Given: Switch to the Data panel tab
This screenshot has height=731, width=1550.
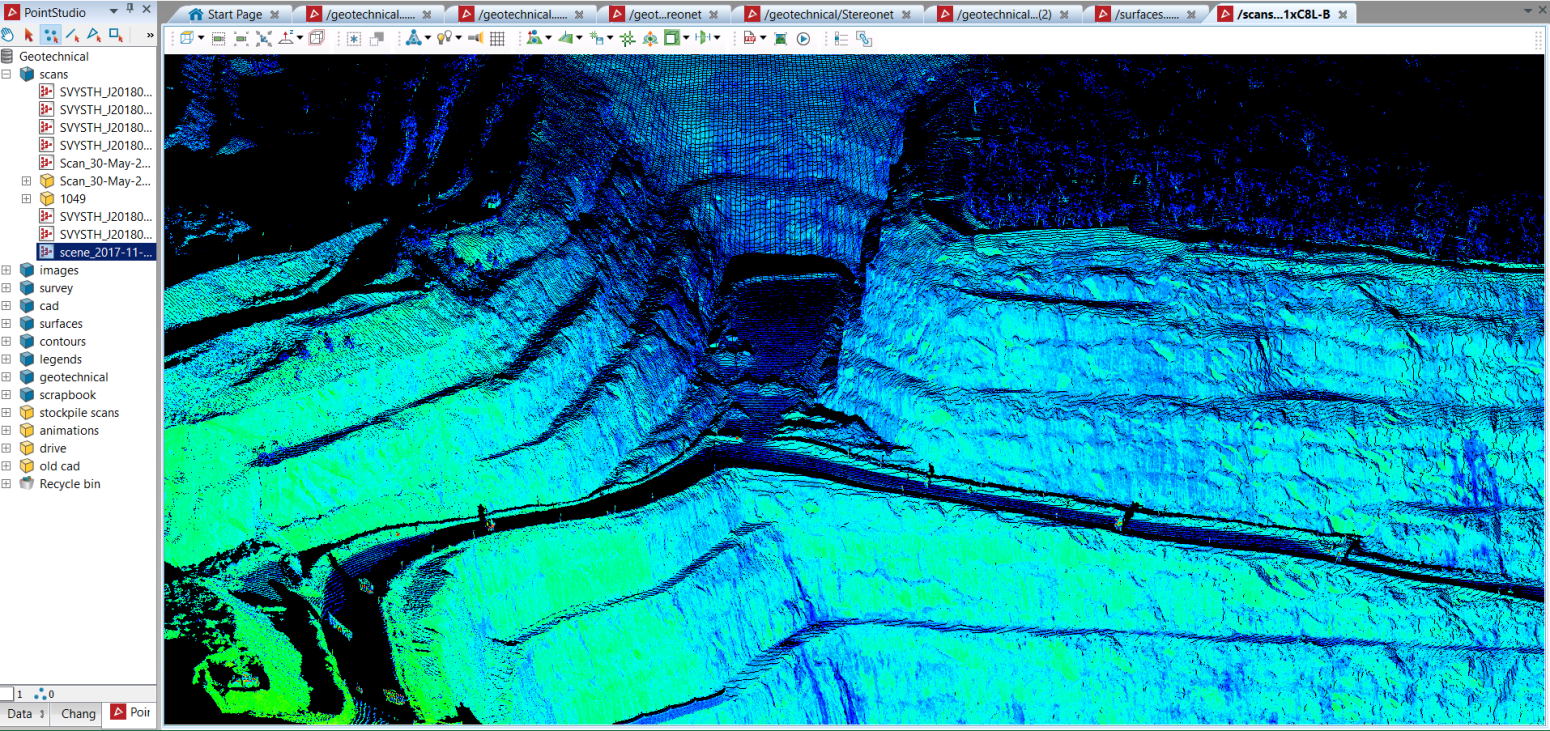Looking at the screenshot, I should [x=20, y=714].
